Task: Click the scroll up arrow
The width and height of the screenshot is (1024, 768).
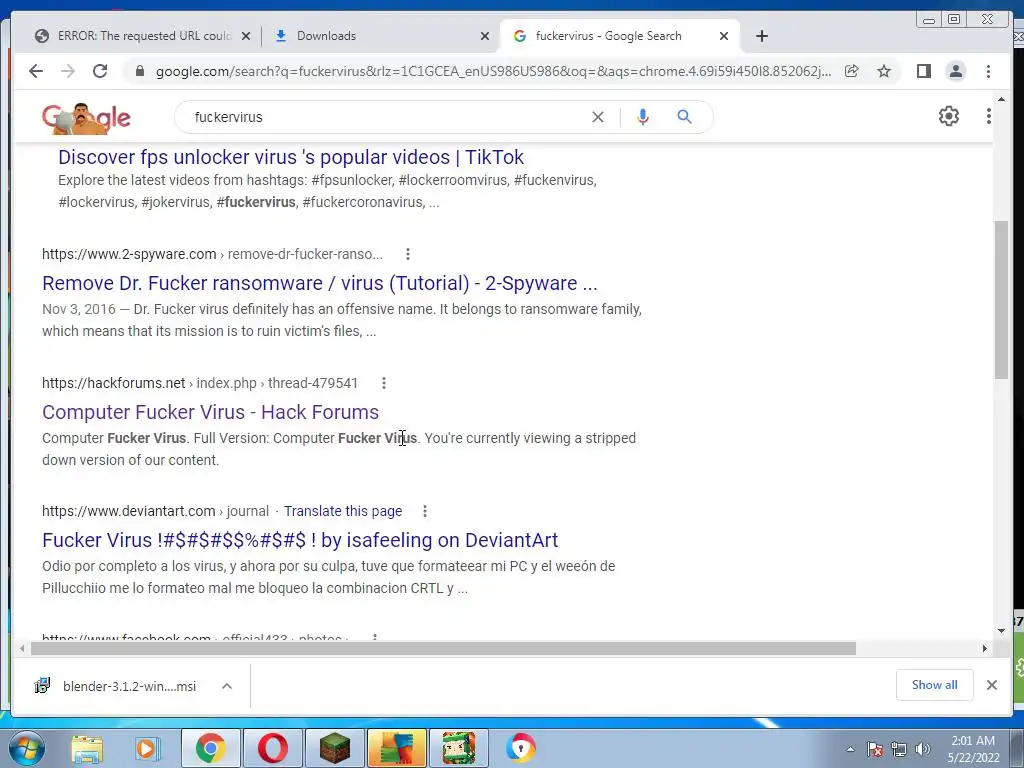Action: coord(1001,99)
